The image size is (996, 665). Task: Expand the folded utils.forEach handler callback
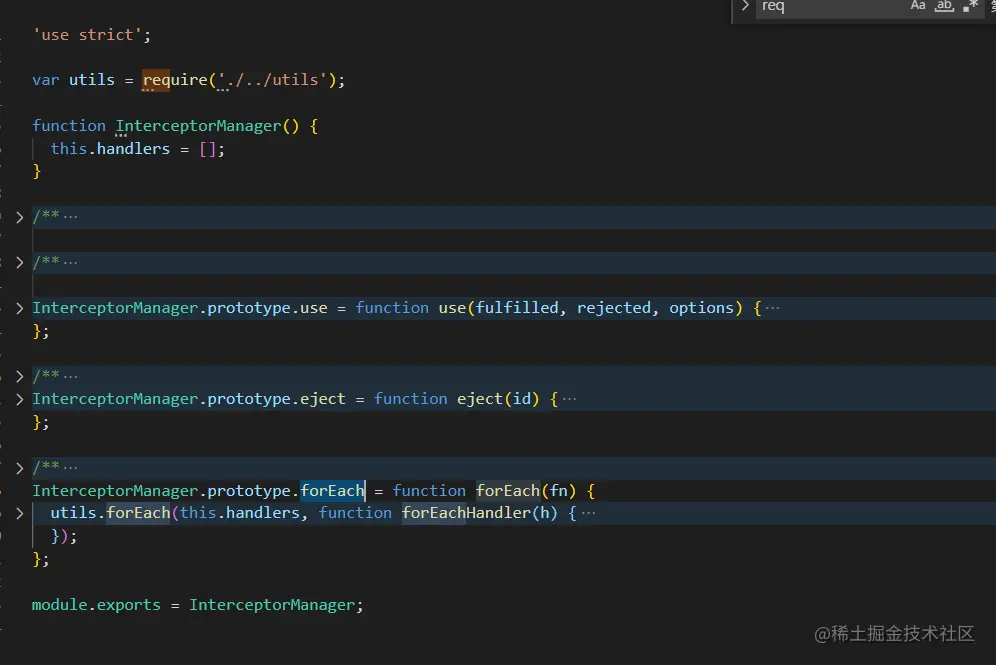point(20,513)
